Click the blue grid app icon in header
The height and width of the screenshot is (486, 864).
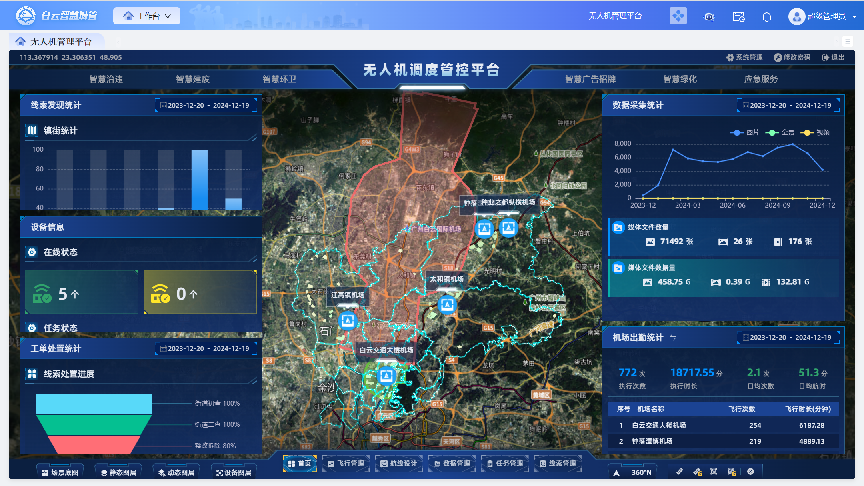[679, 16]
